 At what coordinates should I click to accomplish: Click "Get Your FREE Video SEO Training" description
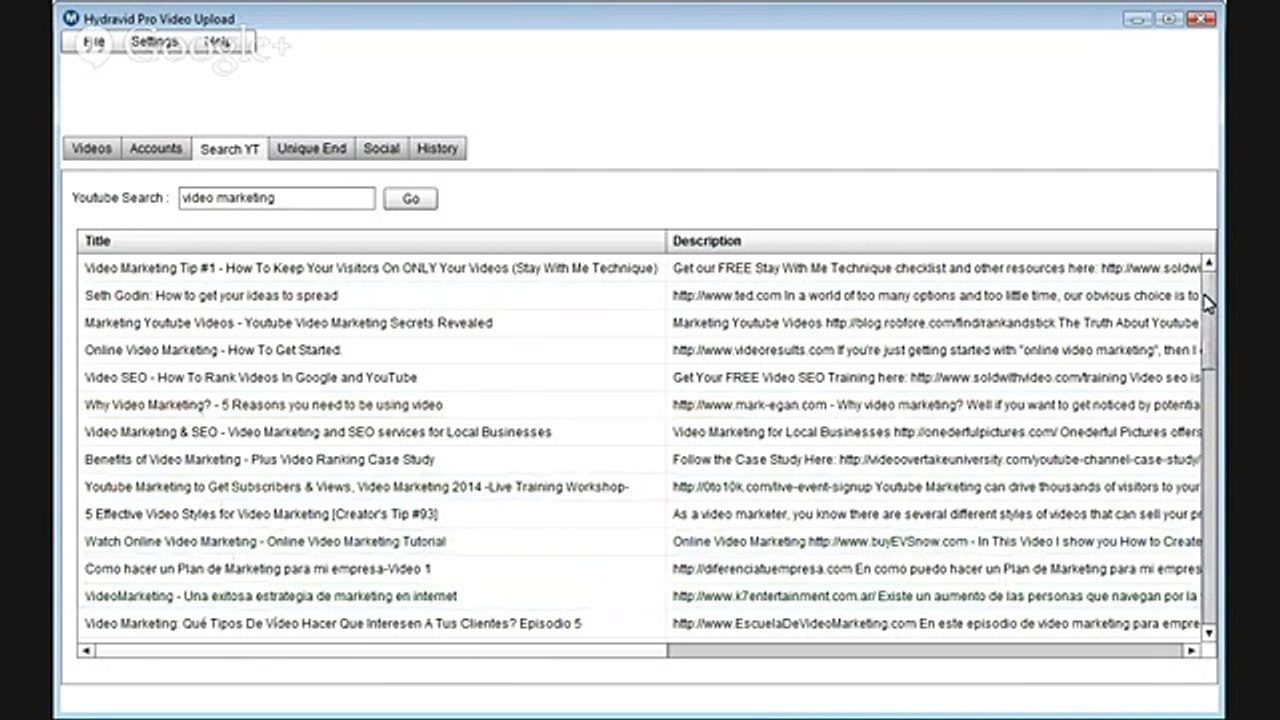pos(934,378)
